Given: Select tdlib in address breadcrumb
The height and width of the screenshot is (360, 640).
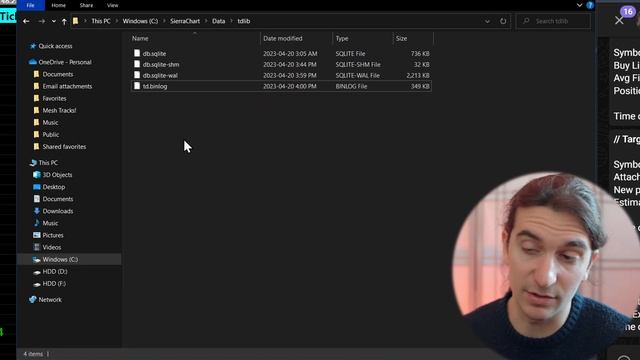Looking at the screenshot, I should 244,21.
